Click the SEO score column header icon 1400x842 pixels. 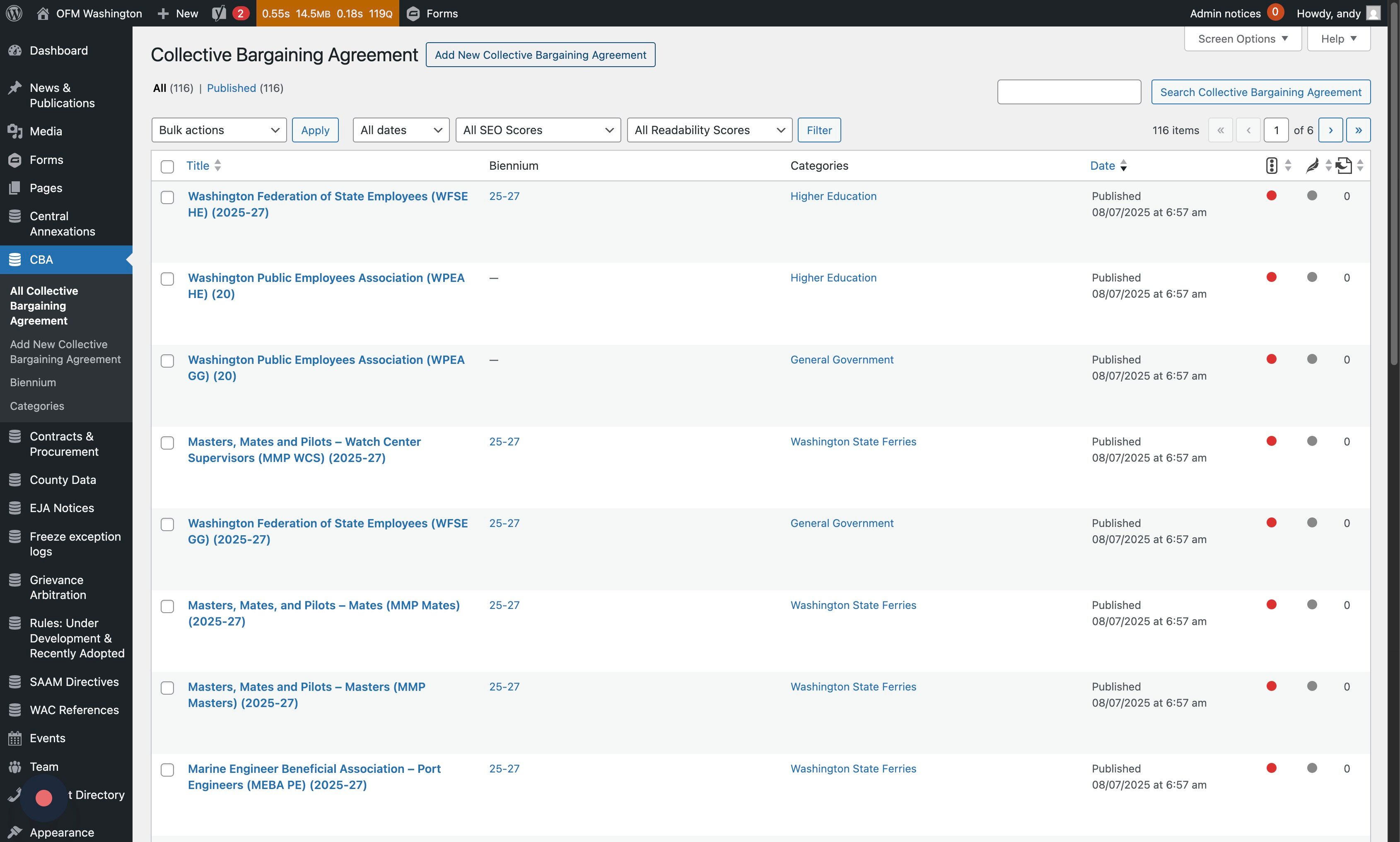[x=1271, y=166]
